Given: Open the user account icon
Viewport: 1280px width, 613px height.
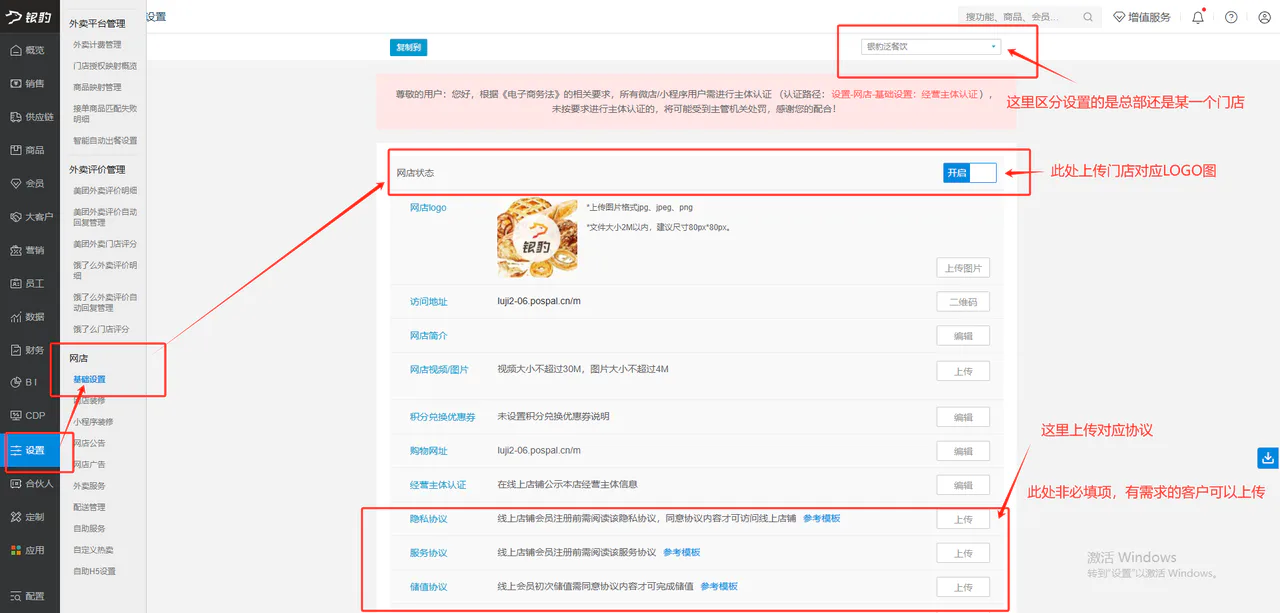Looking at the screenshot, I should 1264,17.
